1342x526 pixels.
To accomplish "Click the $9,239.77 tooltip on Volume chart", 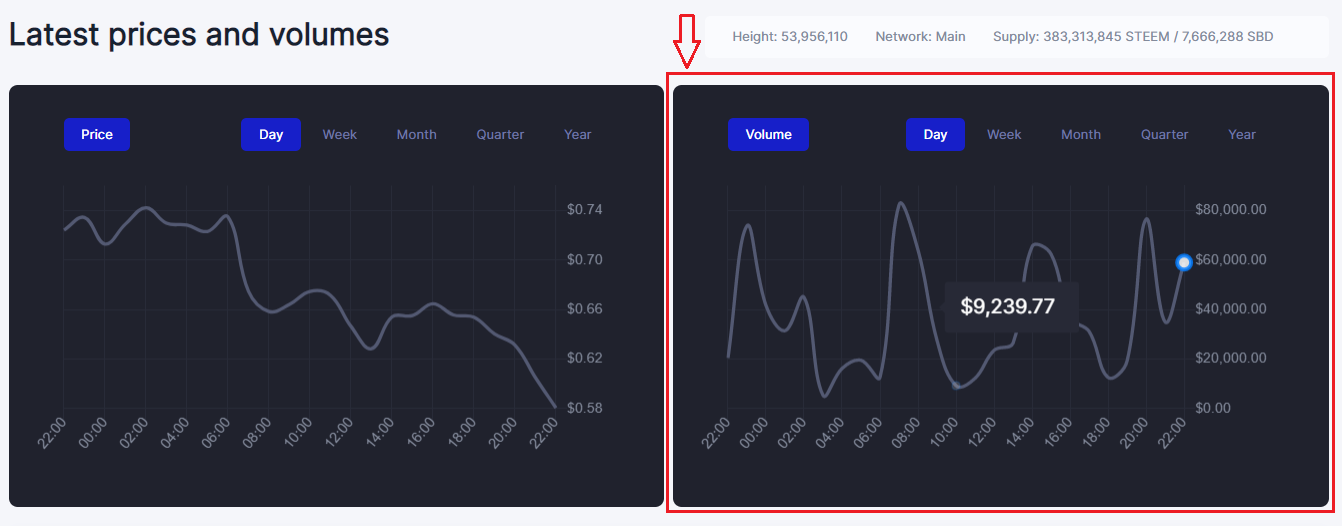I will click(1008, 306).
